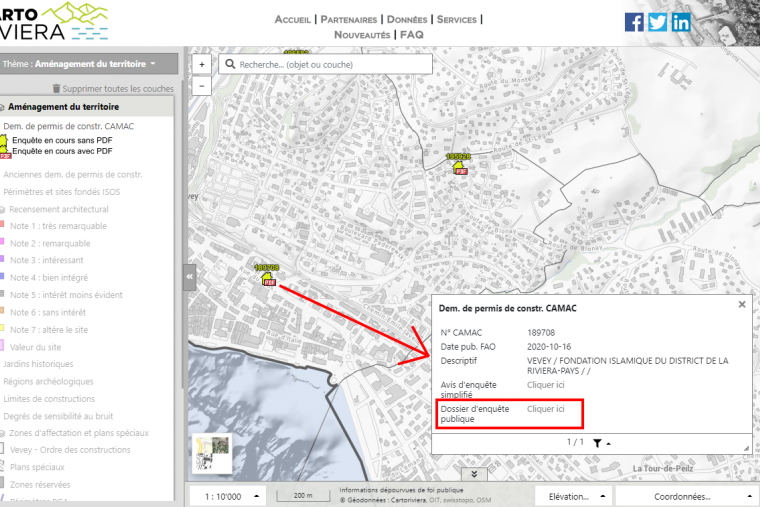
Task: Toggle the Recensement architectural layer
Action: [x=59, y=209]
